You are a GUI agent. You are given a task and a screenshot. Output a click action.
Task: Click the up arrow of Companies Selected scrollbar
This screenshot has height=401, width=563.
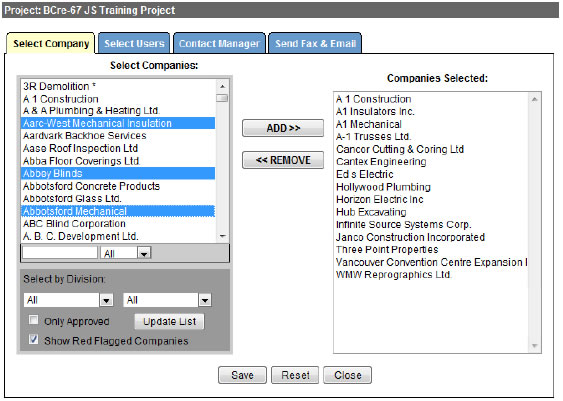534,99
